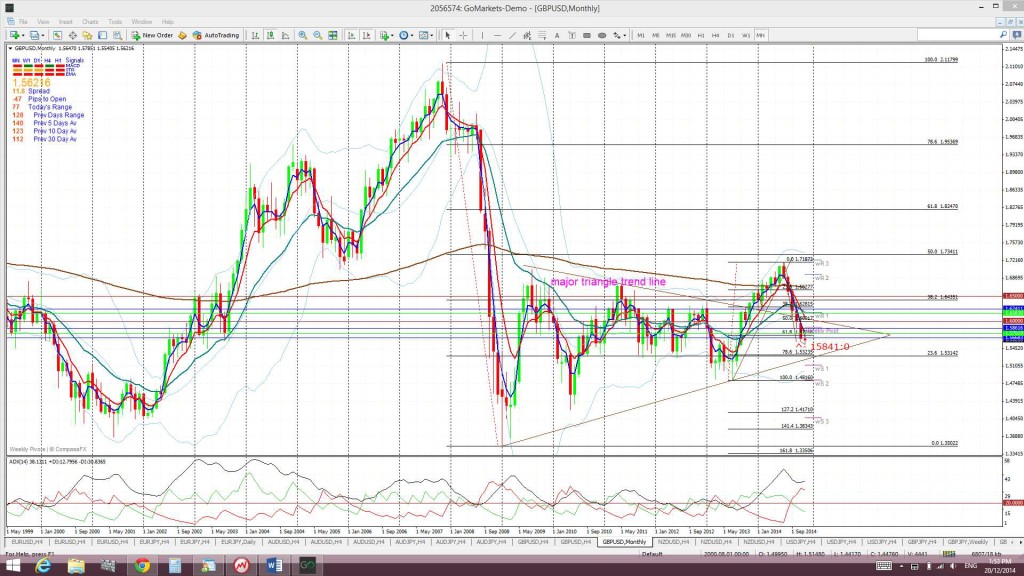Select the text label tool
Viewport: 1024px width, 576px height.
572,35
